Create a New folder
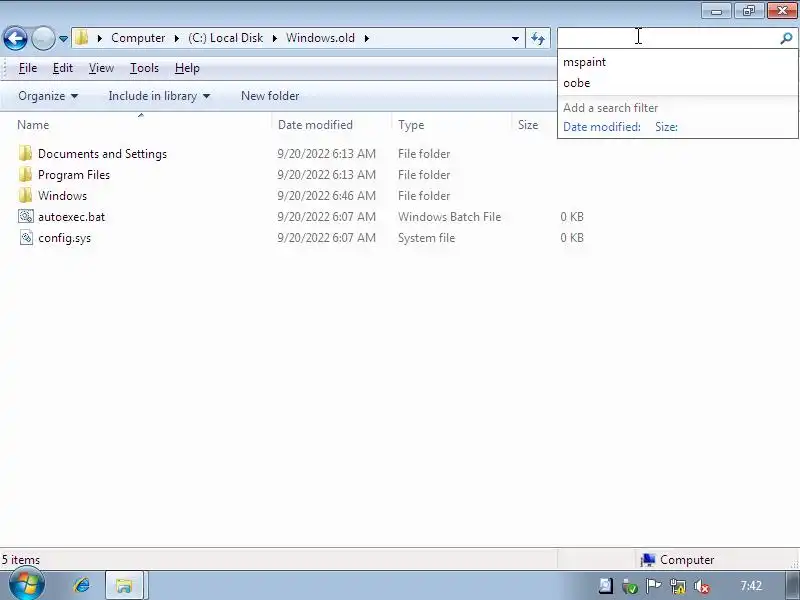 tap(270, 96)
